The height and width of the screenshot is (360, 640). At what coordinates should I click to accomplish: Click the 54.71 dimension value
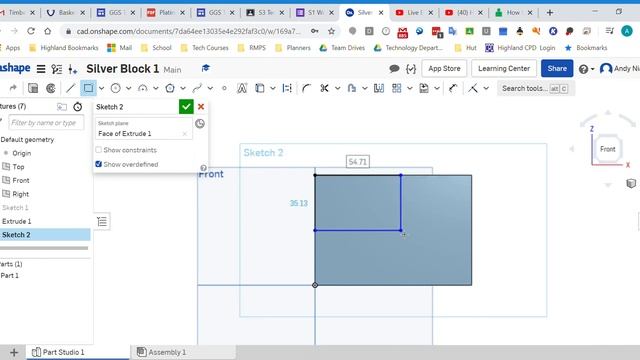pos(358,162)
